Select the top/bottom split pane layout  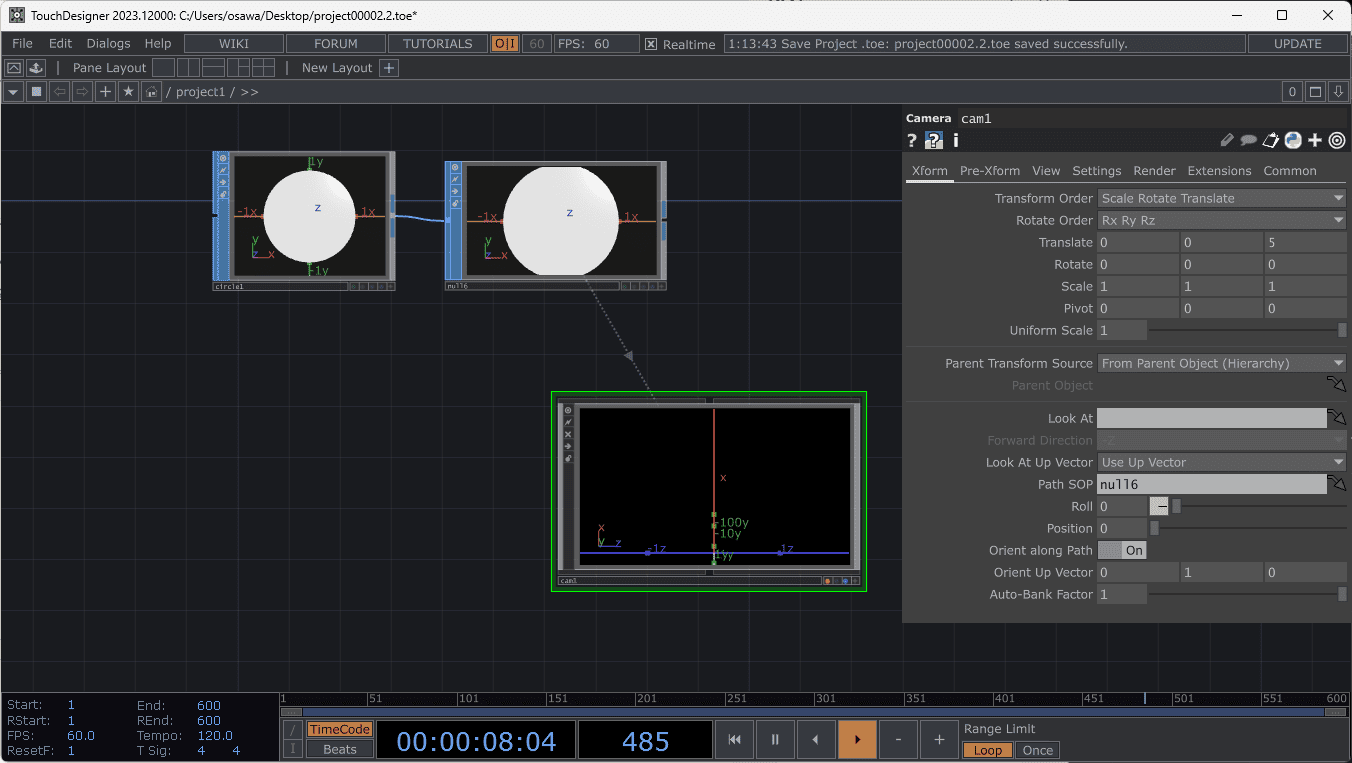[x=214, y=68]
